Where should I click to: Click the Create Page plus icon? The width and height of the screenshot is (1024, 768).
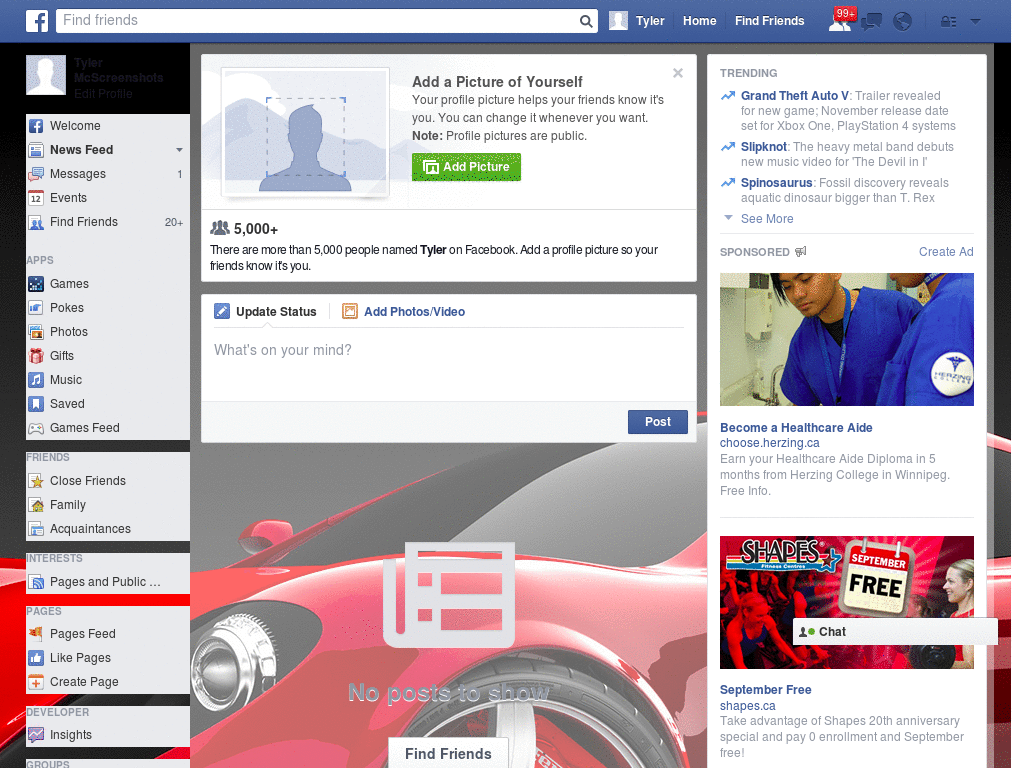click(x=36, y=682)
